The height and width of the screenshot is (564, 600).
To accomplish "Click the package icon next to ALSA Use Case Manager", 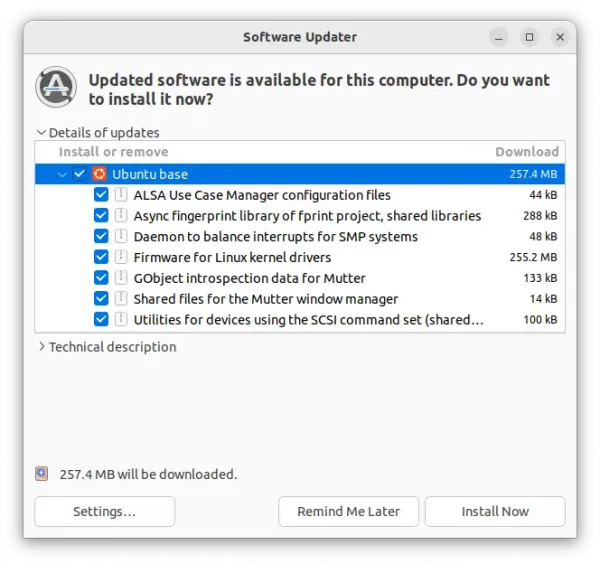I will coord(121,194).
